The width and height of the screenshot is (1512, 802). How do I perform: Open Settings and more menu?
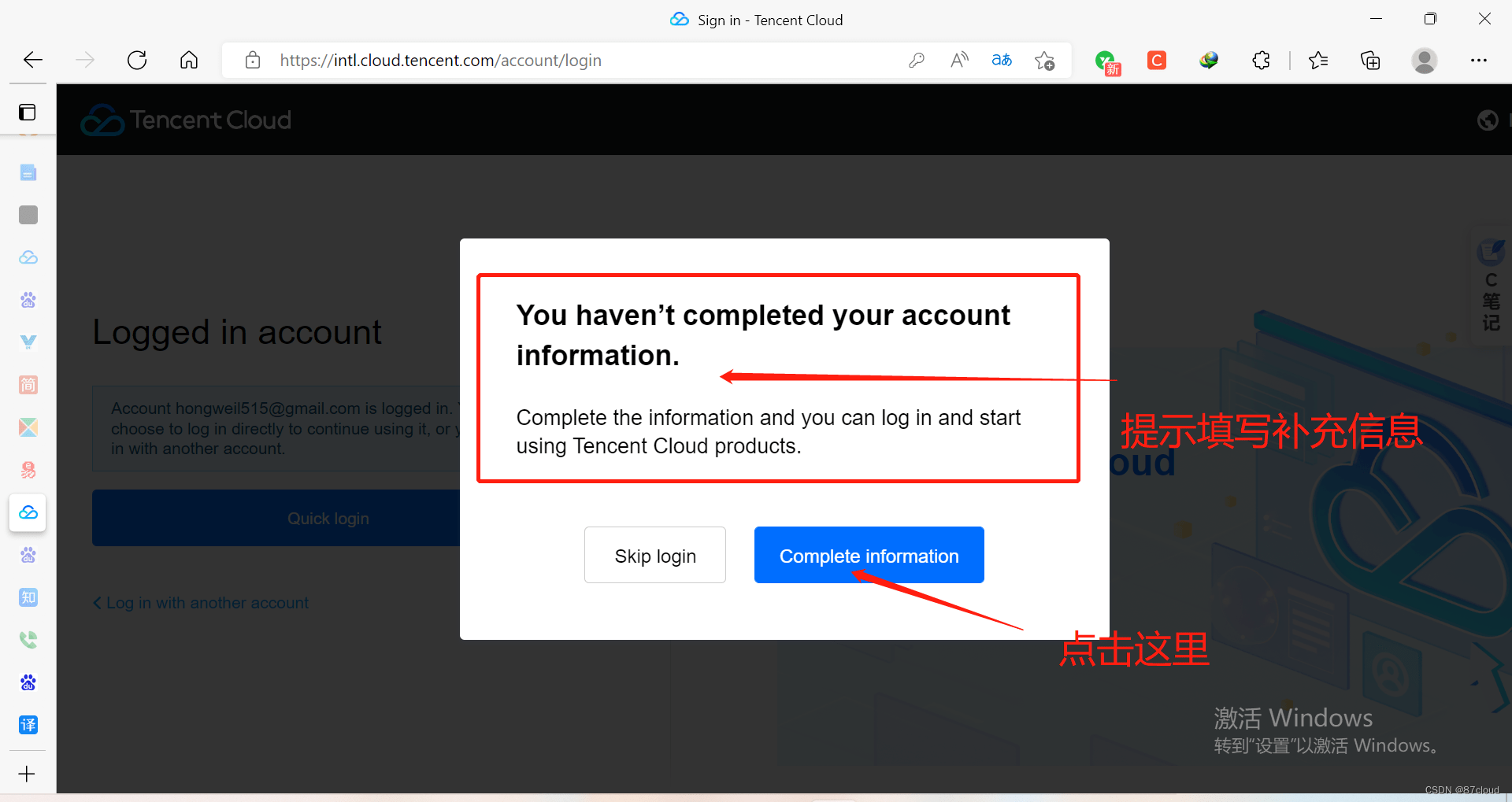(x=1478, y=60)
